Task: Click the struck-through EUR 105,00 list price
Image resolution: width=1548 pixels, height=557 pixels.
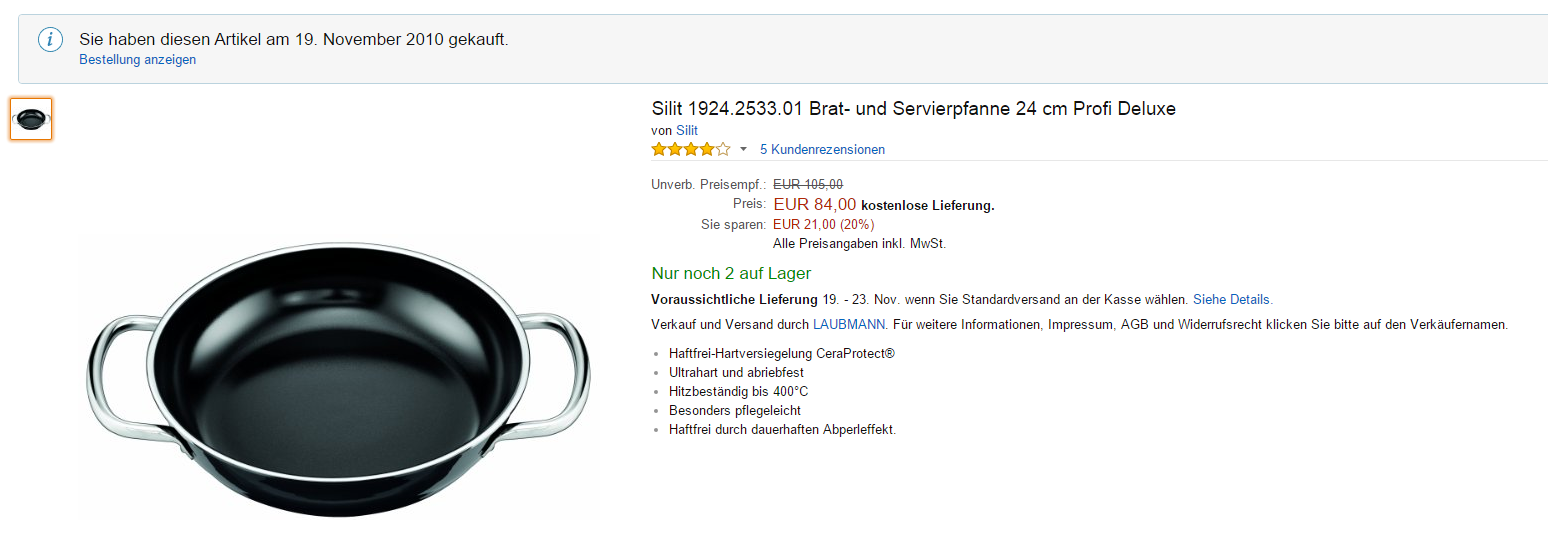Action: [808, 184]
